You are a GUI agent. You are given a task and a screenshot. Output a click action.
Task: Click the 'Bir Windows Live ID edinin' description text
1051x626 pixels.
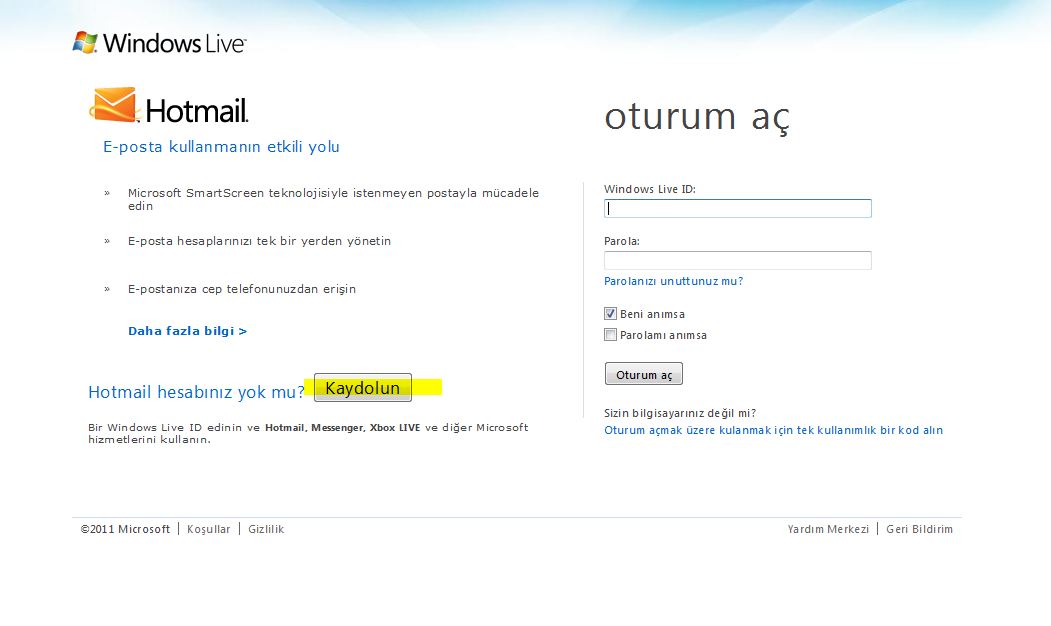coord(308,433)
